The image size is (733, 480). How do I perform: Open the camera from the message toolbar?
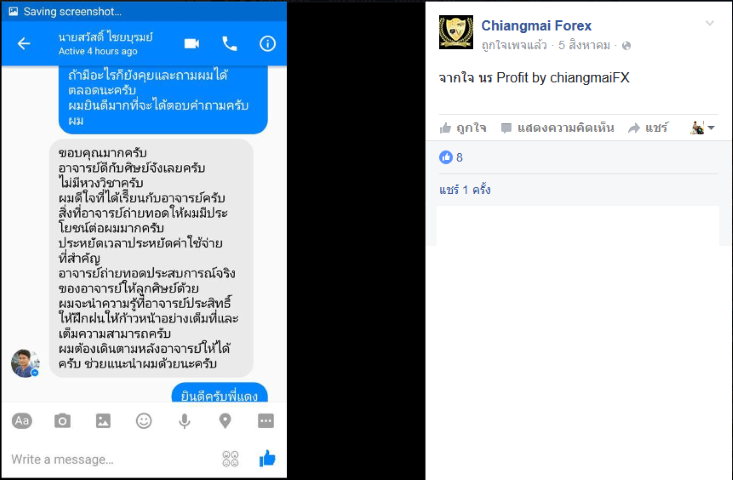coord(62,421)
